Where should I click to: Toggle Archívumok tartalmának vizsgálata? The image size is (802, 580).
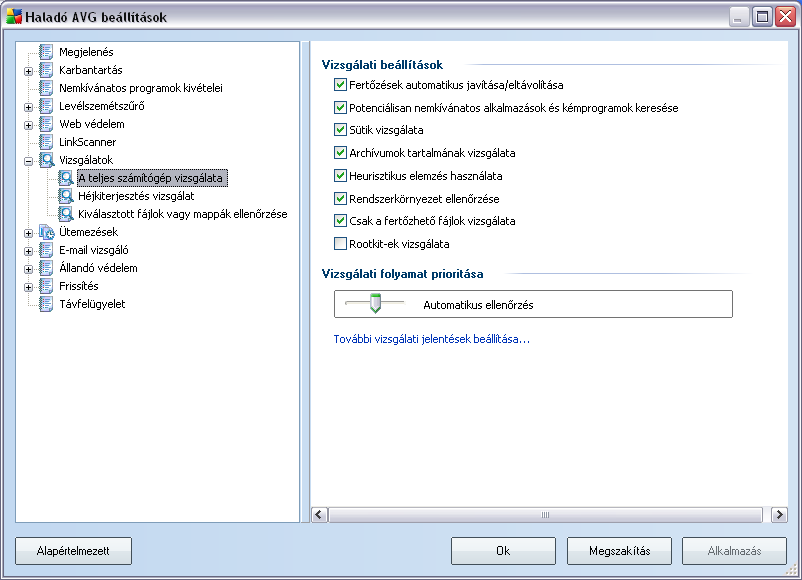[x=340, y=152]
